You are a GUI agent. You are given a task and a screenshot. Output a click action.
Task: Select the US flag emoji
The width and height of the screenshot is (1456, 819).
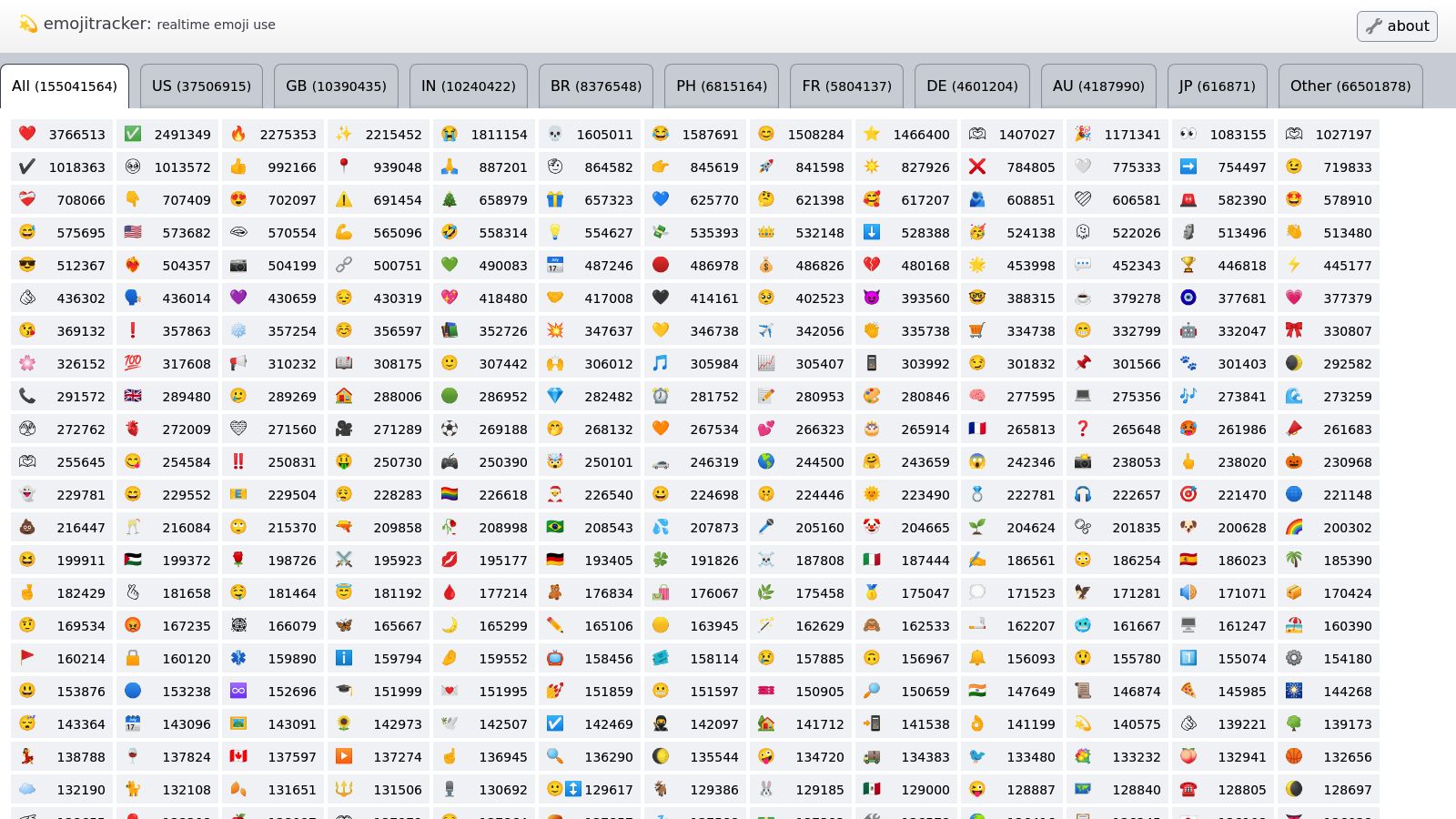pos(132,232)
